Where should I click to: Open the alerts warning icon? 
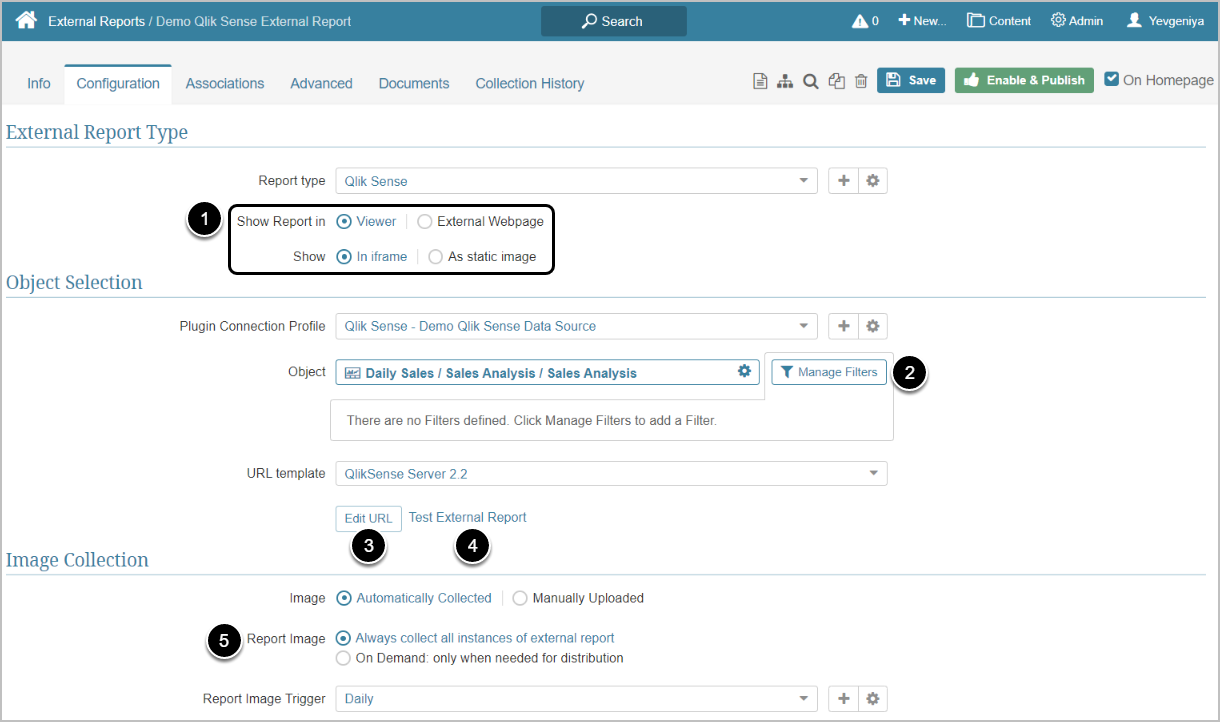click(x=859, y=21)
